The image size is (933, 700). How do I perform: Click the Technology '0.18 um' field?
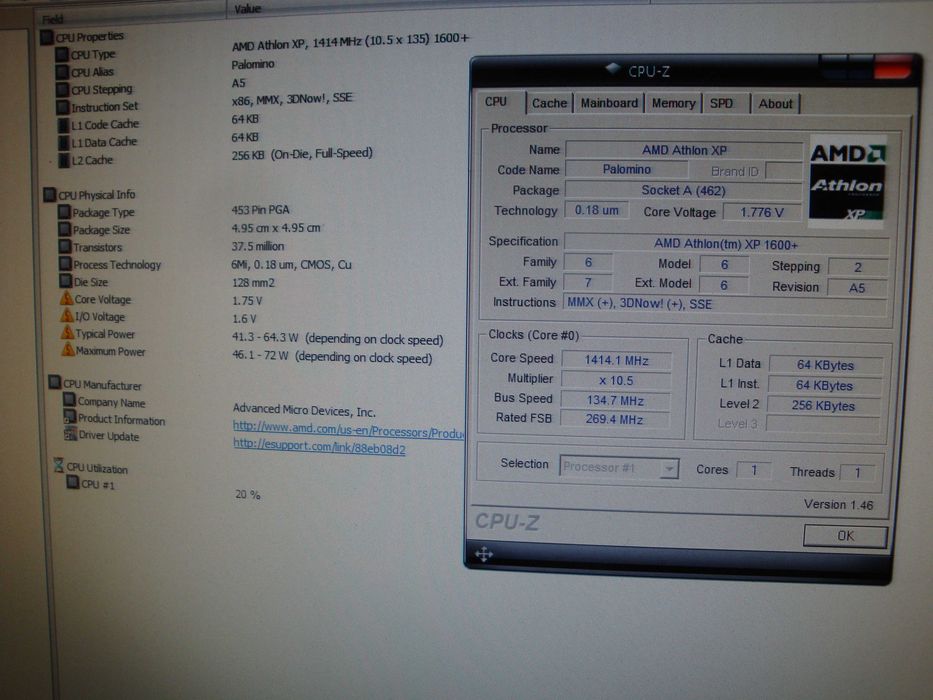point(596,210)
